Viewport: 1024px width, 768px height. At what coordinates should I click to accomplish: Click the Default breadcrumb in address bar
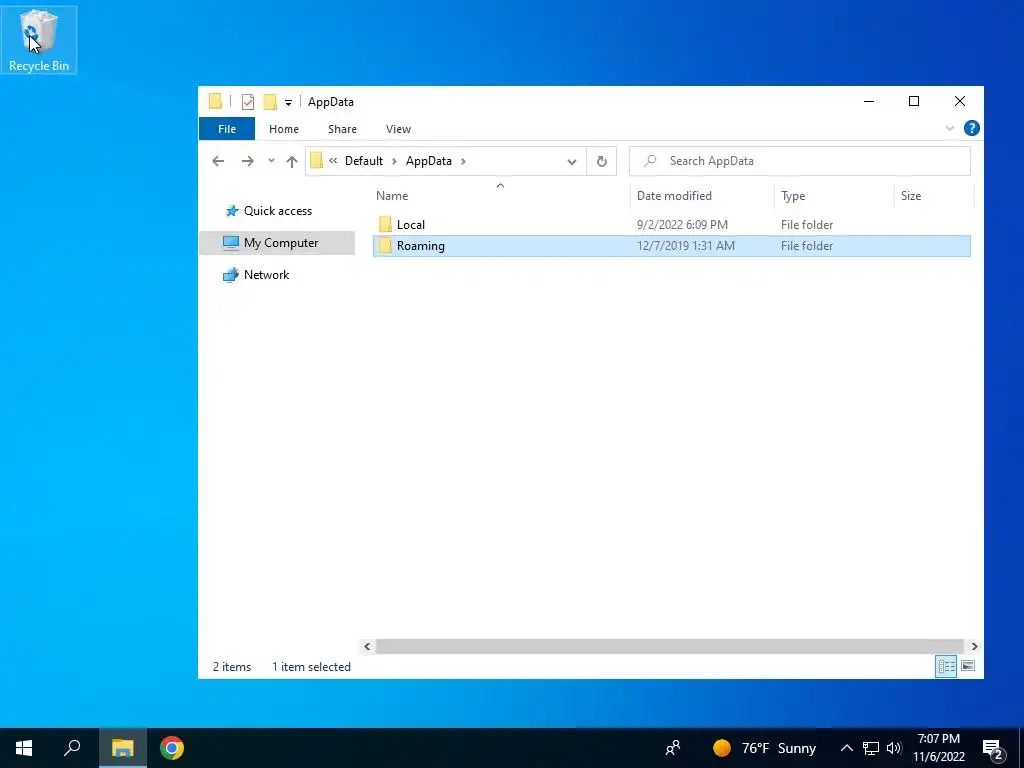point(364,161)
